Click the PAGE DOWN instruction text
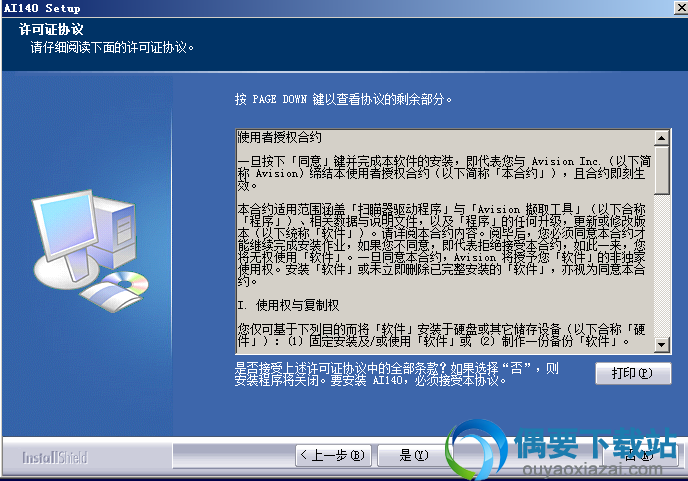 click(343, 99)
